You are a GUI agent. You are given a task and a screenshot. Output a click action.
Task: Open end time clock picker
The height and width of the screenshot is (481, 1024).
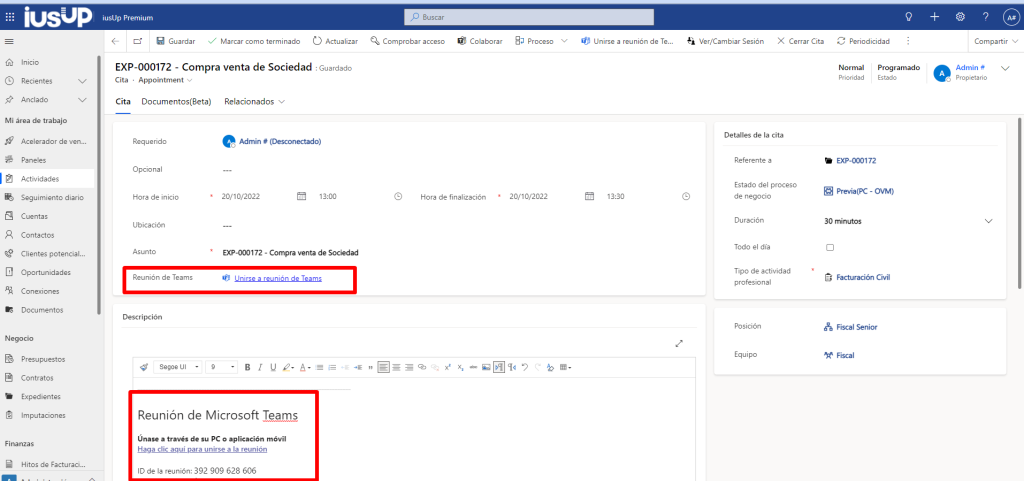(686, 196)
